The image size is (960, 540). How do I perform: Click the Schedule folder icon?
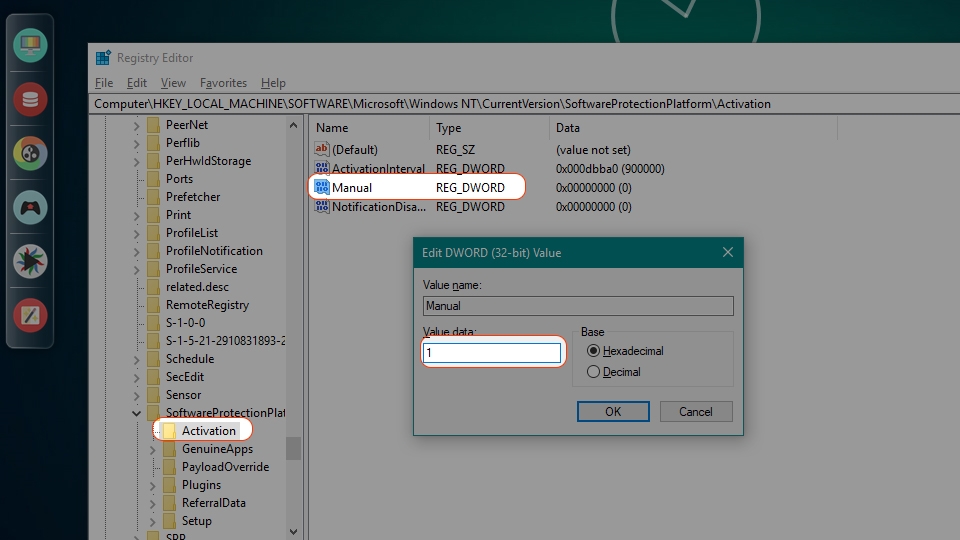coord(153,359)
